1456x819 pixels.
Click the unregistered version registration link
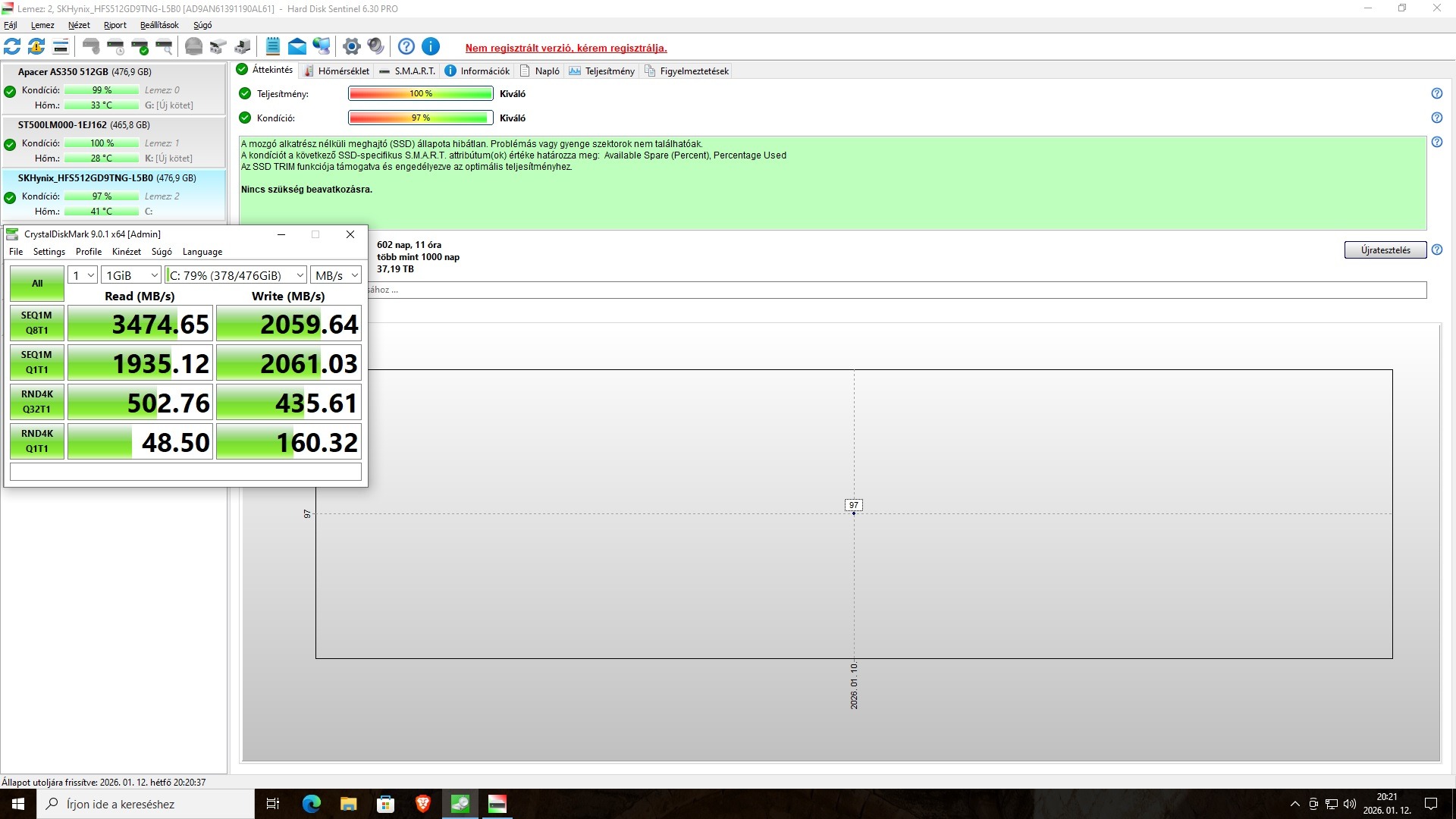point(566,48)
